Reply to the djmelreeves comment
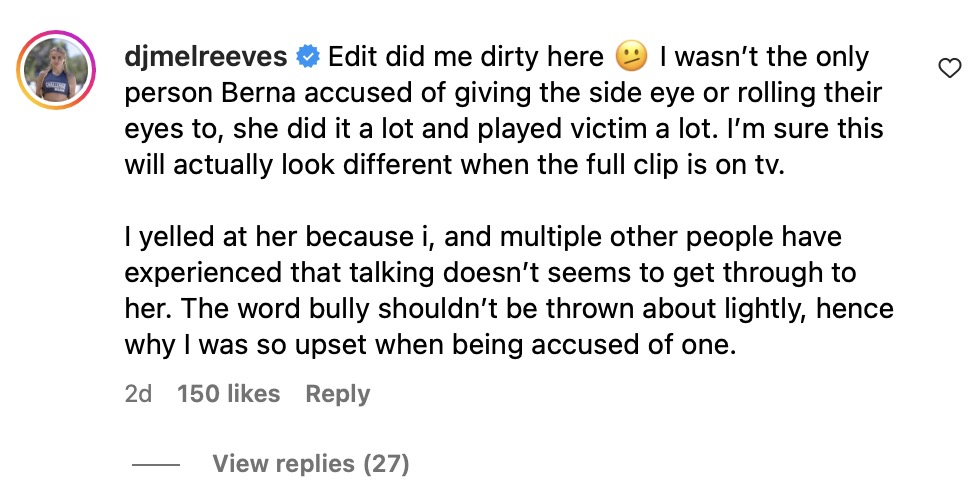 pyautogui.click(x=337, y=394)
